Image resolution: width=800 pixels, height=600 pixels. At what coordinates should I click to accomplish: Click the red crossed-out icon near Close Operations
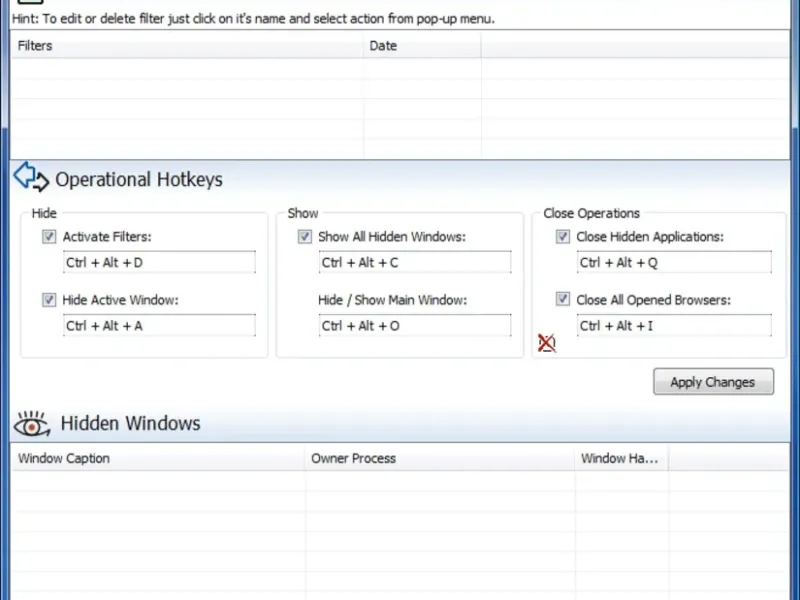pos(546,343)
